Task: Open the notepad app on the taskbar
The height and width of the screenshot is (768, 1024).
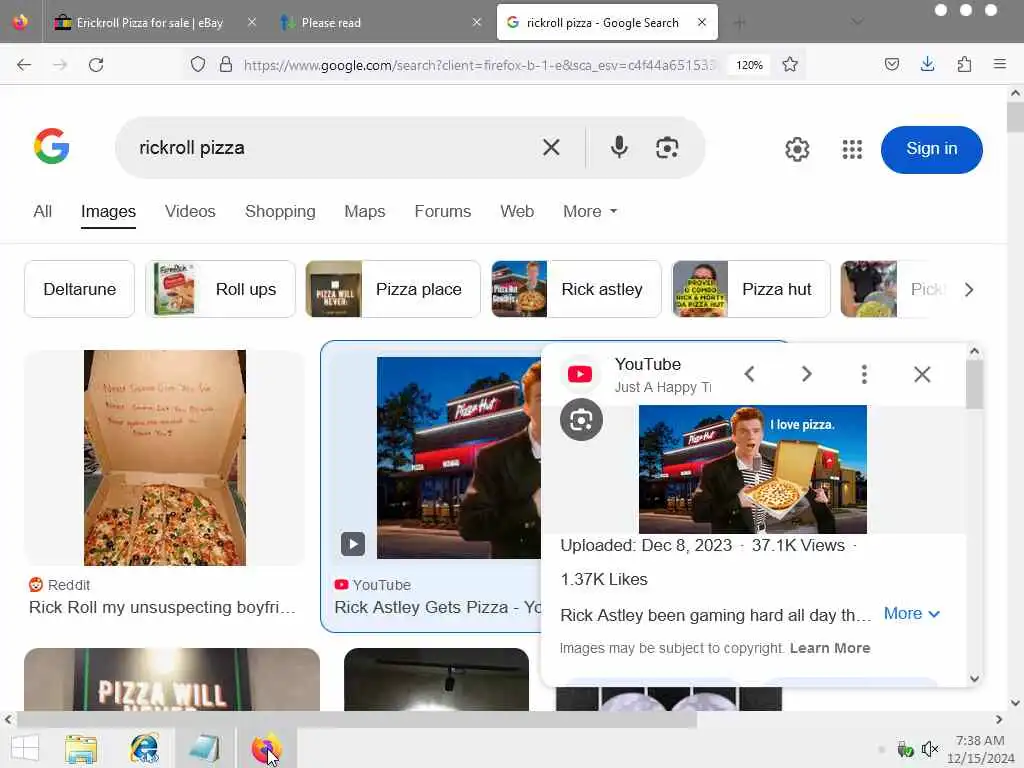Action: (204, 748)
